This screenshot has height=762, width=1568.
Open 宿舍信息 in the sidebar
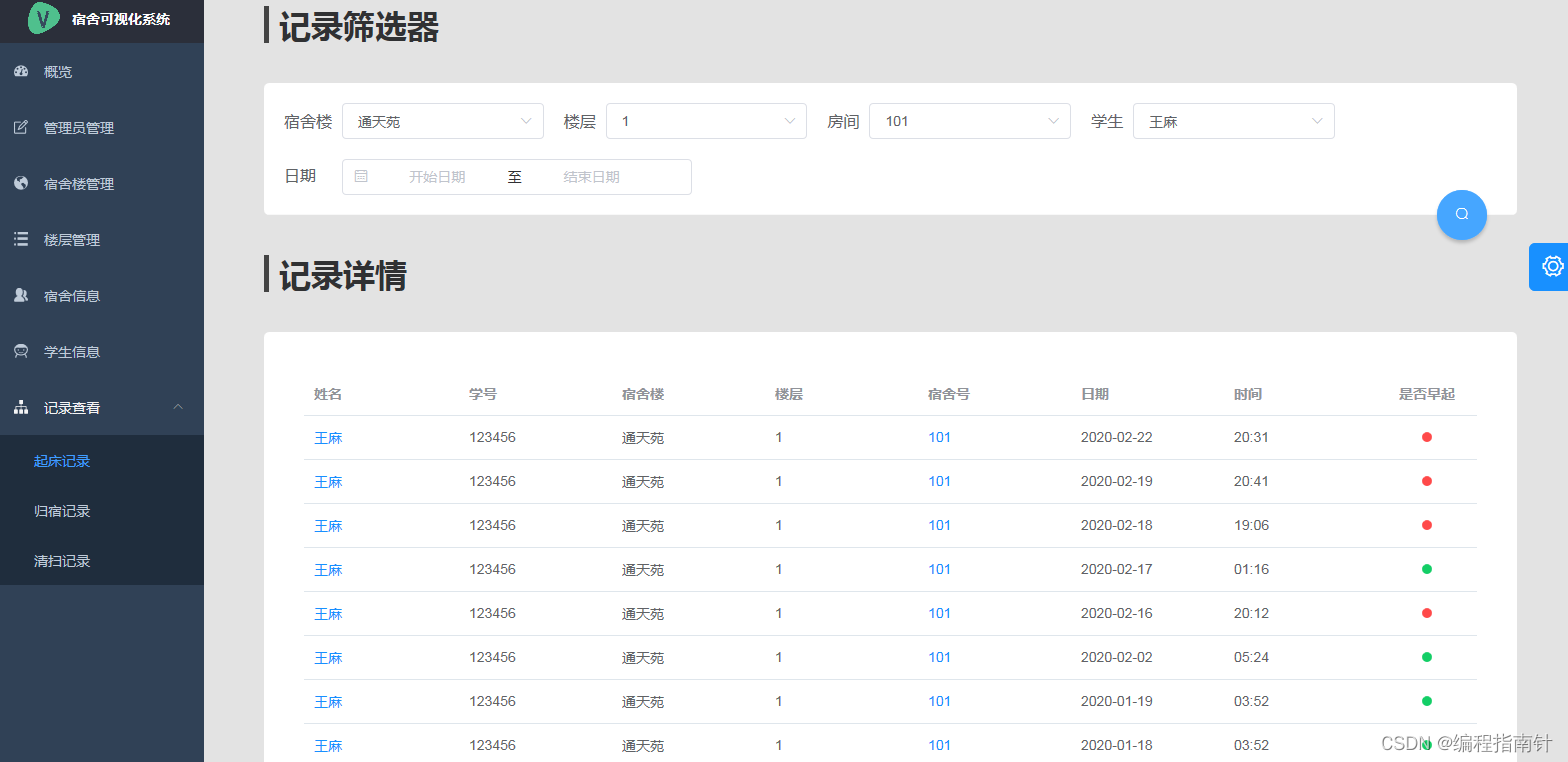point(102,295)
